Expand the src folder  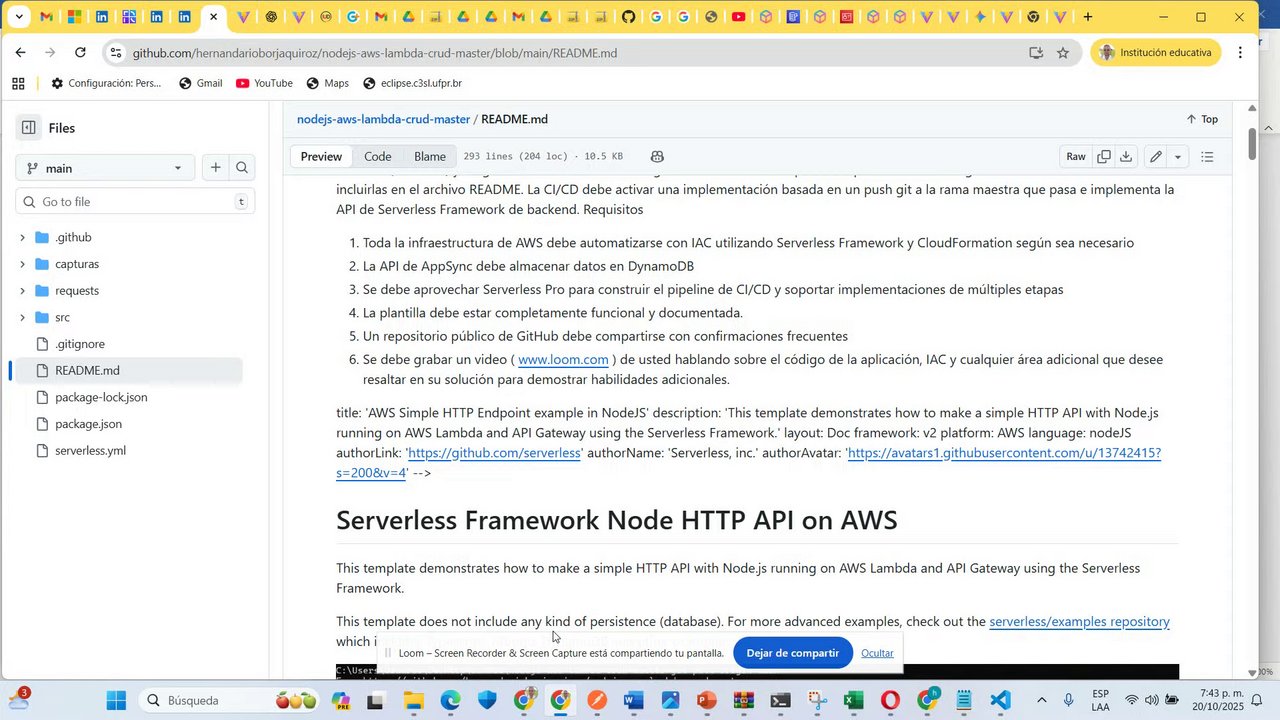(x=23, y=317)
